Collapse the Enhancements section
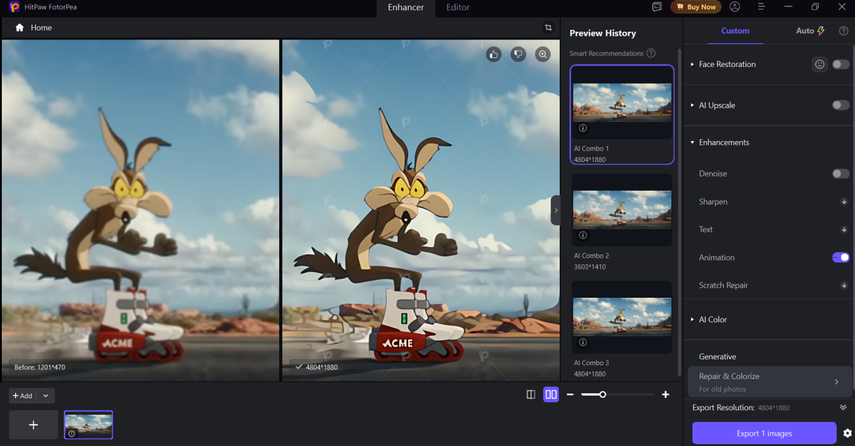855x446 pixels. pyautogui.click(x=692, y=142)
